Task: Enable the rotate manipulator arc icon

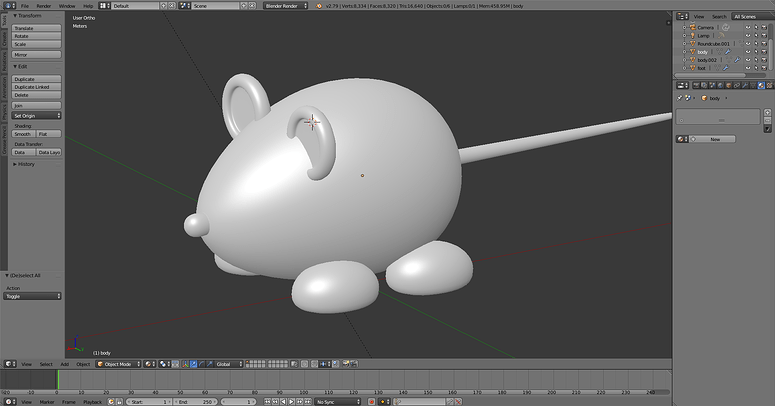Action: click(202, 364)
